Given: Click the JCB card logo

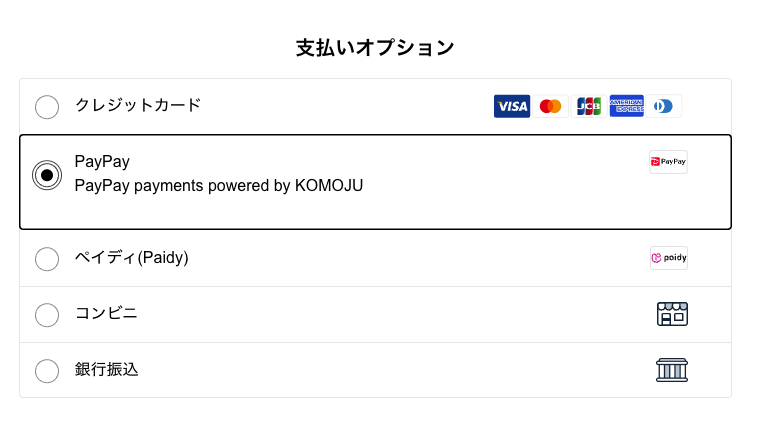Looking at the screenshot, I should click(x=589, y=106).
